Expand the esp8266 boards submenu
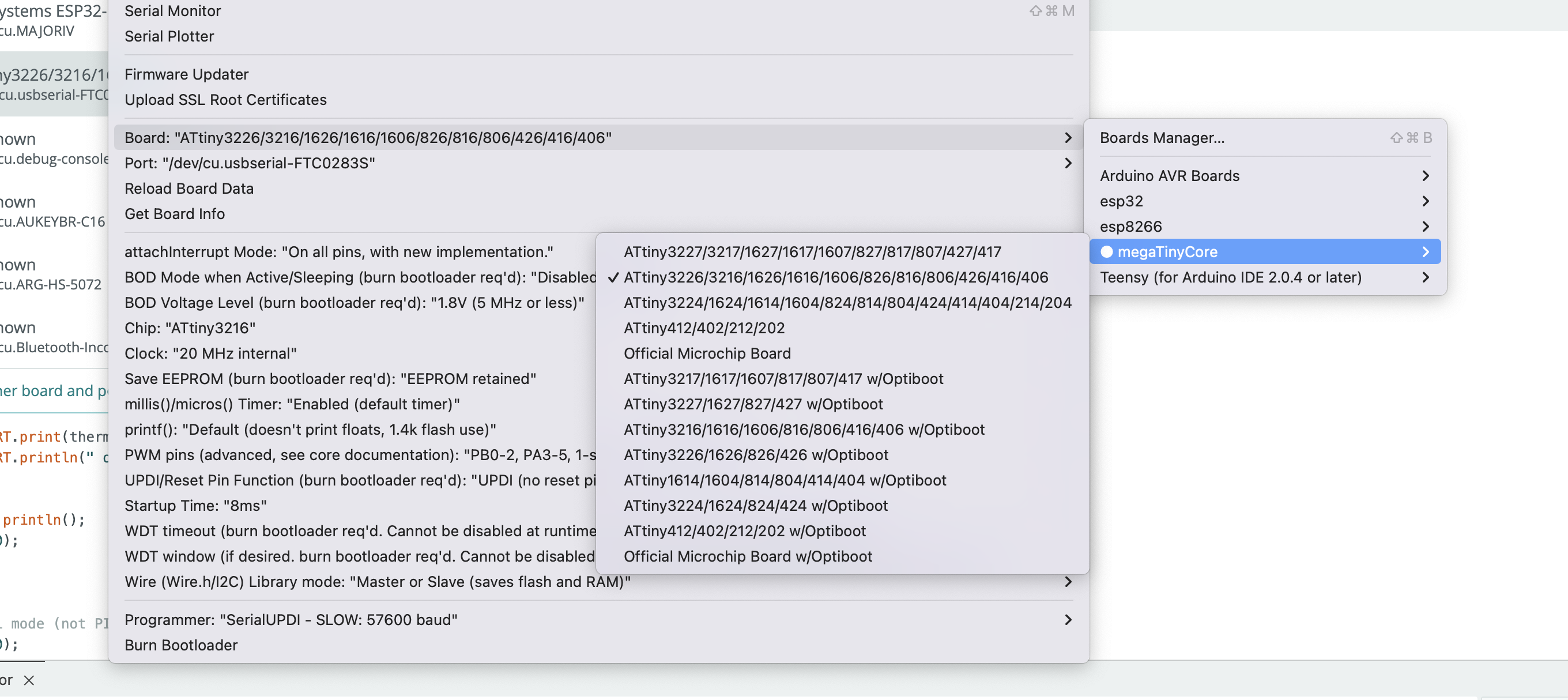This screenshot has width=1568, height=700. pyautogui.click(x=1265, y=227)
